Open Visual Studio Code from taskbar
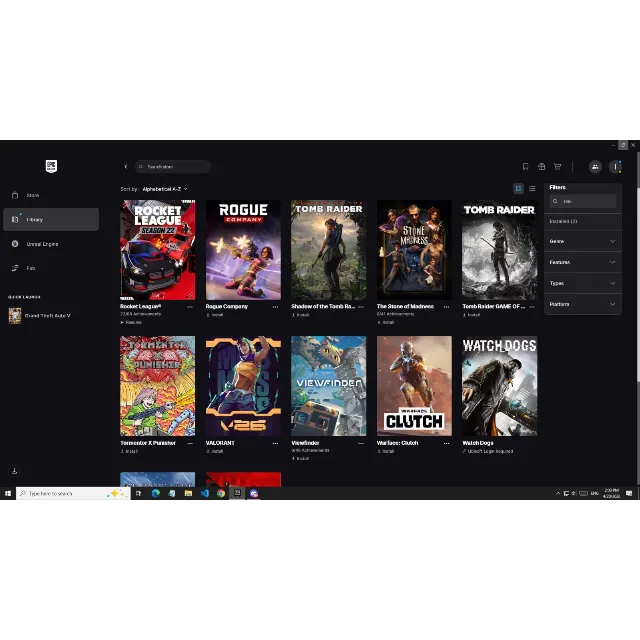 pyautogui.click(x=204, y=493)
